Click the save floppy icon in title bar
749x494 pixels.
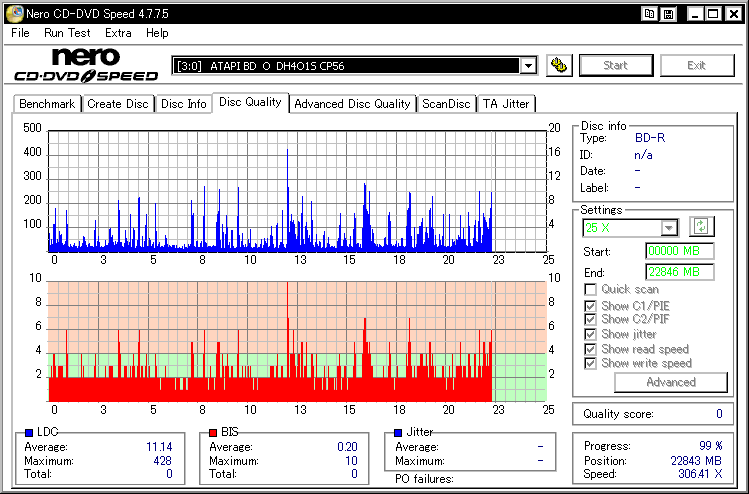click(669, 14)
